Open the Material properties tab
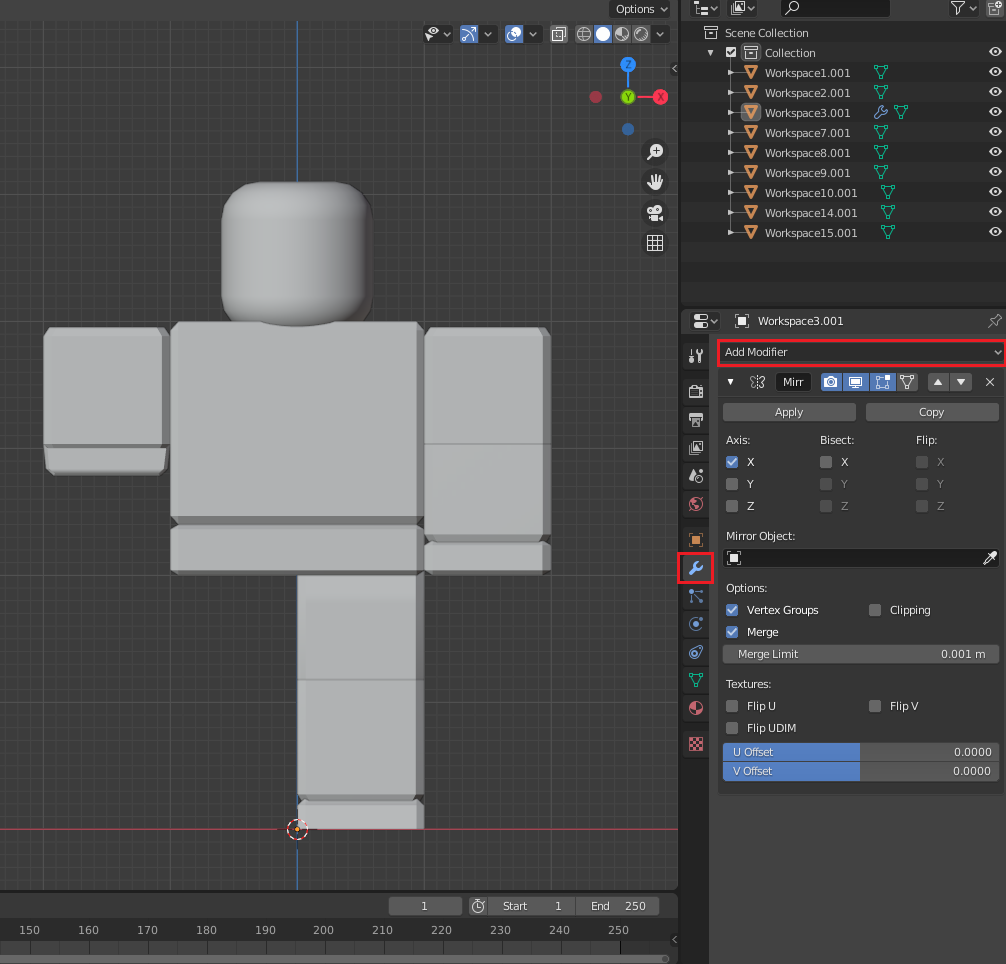Viewport: 1006px width, 964px height. coord(695,708)
